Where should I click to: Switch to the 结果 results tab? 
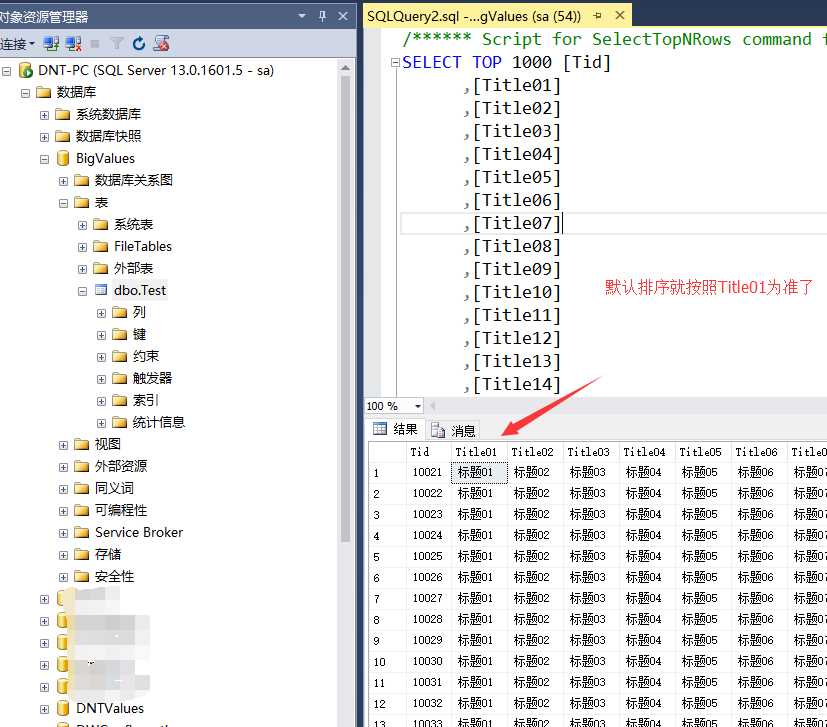point(396,429)
